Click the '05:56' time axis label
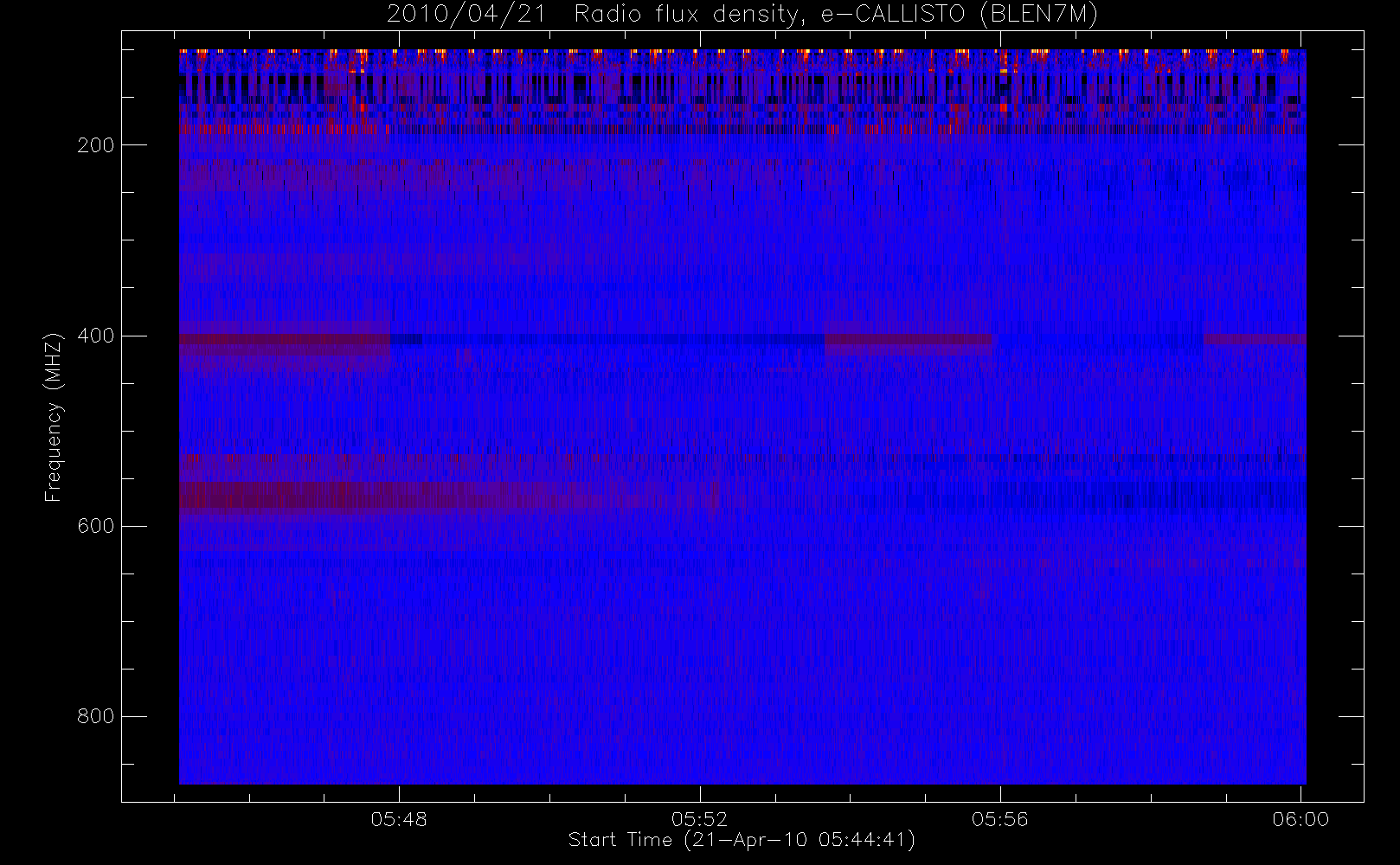The height and width of the screenshot is (865, 1400). (1000, 819)
